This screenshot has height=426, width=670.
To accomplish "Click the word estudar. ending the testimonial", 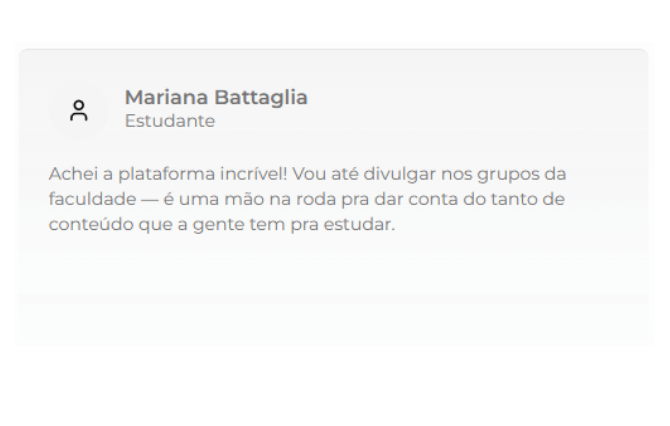I will (x=359, y=224).
